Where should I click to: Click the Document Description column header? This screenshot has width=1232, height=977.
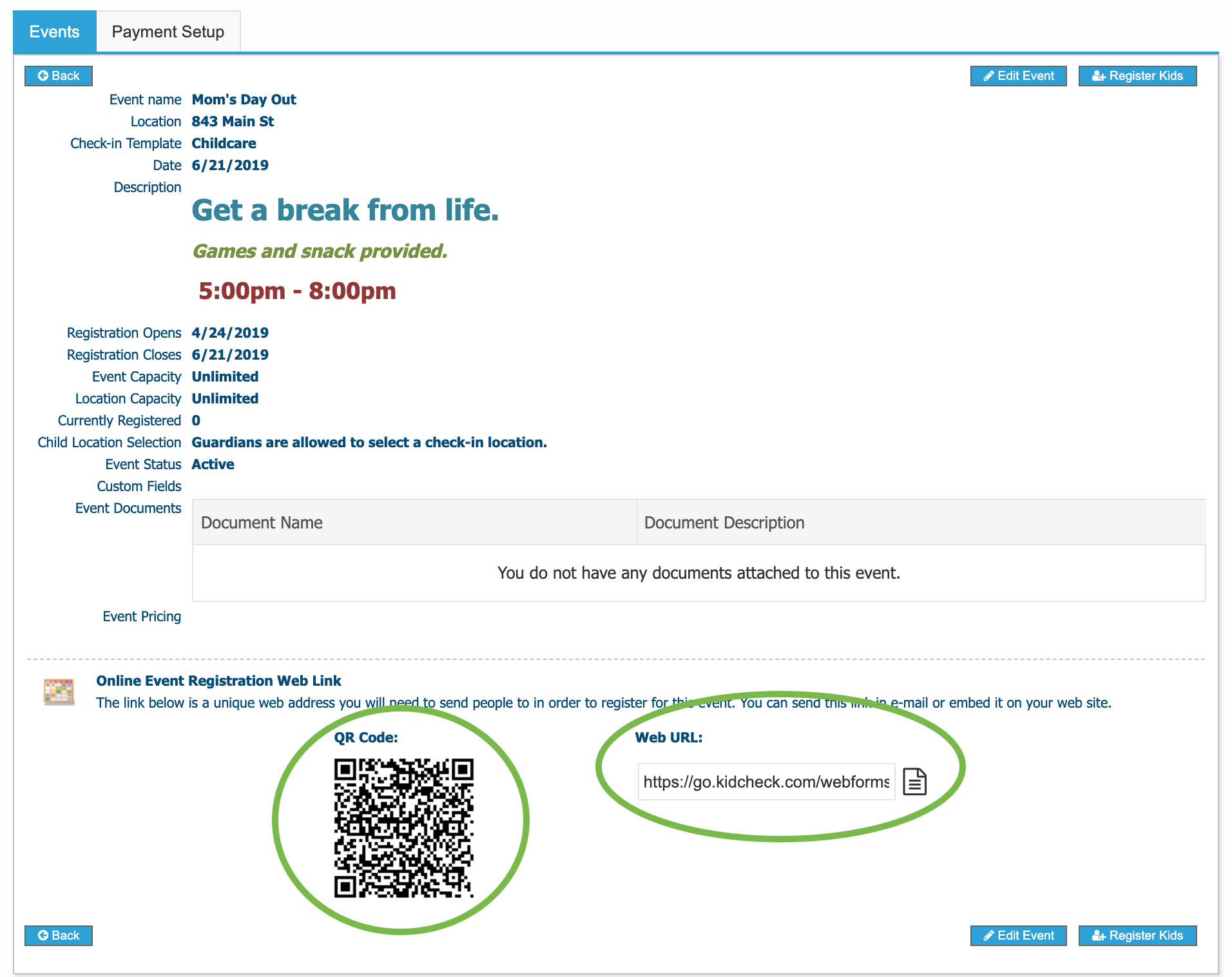click(921, 523)
